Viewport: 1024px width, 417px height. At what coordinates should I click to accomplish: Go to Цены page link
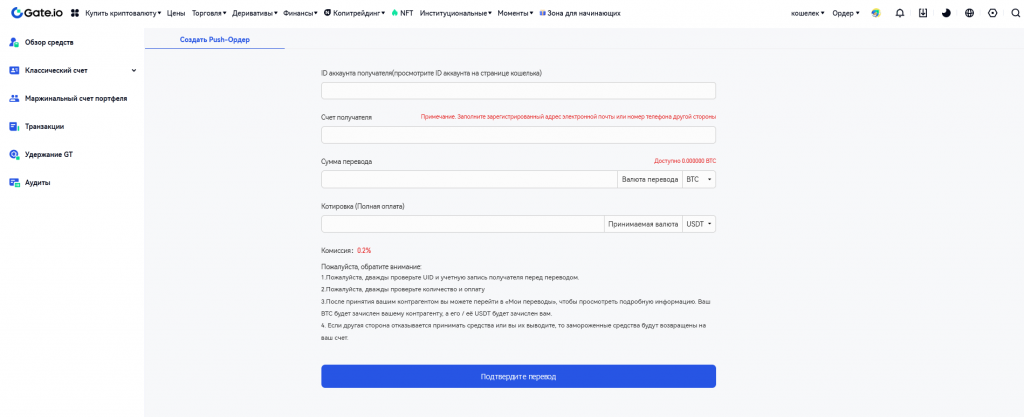click(x=176, y=13)
